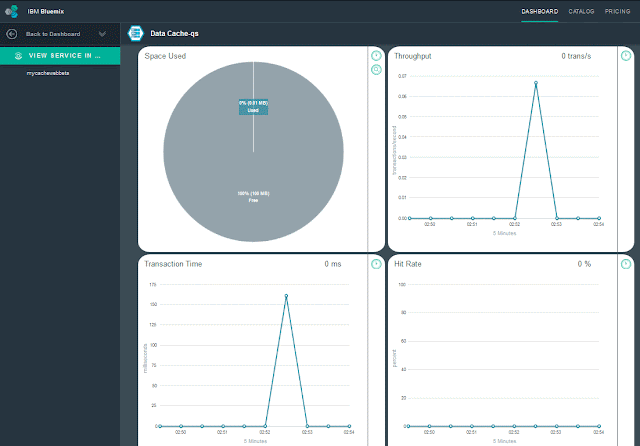Switch to the Dashboard tab

click(x=540, y=11)
